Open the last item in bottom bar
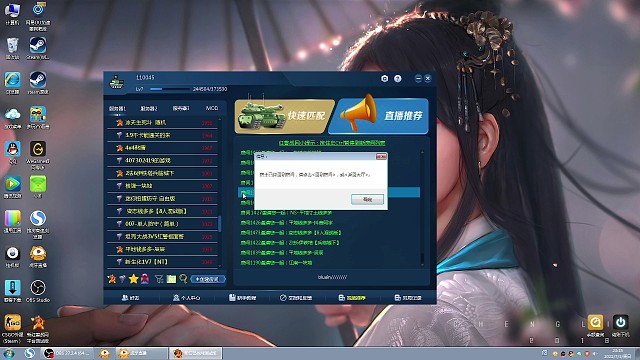640x360 pixels. coord(408,298)
